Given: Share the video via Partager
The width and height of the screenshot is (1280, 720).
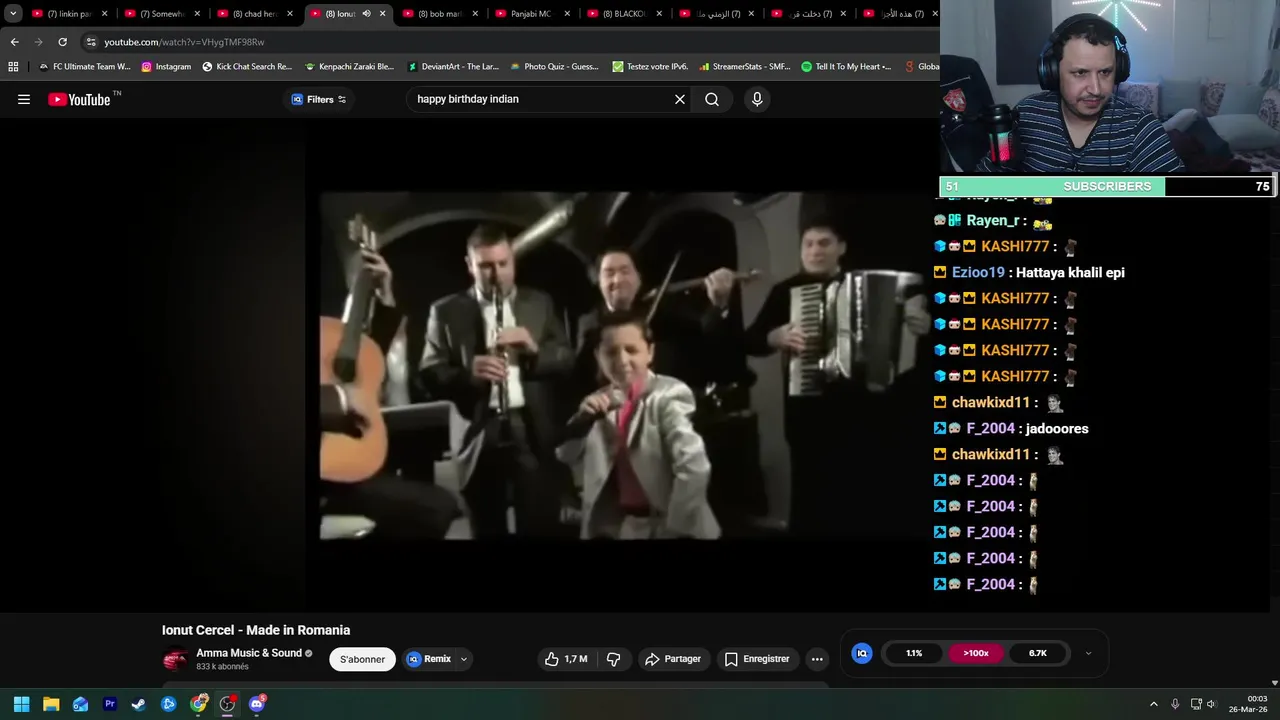Looking at the screenshot, I should [673, 659].
